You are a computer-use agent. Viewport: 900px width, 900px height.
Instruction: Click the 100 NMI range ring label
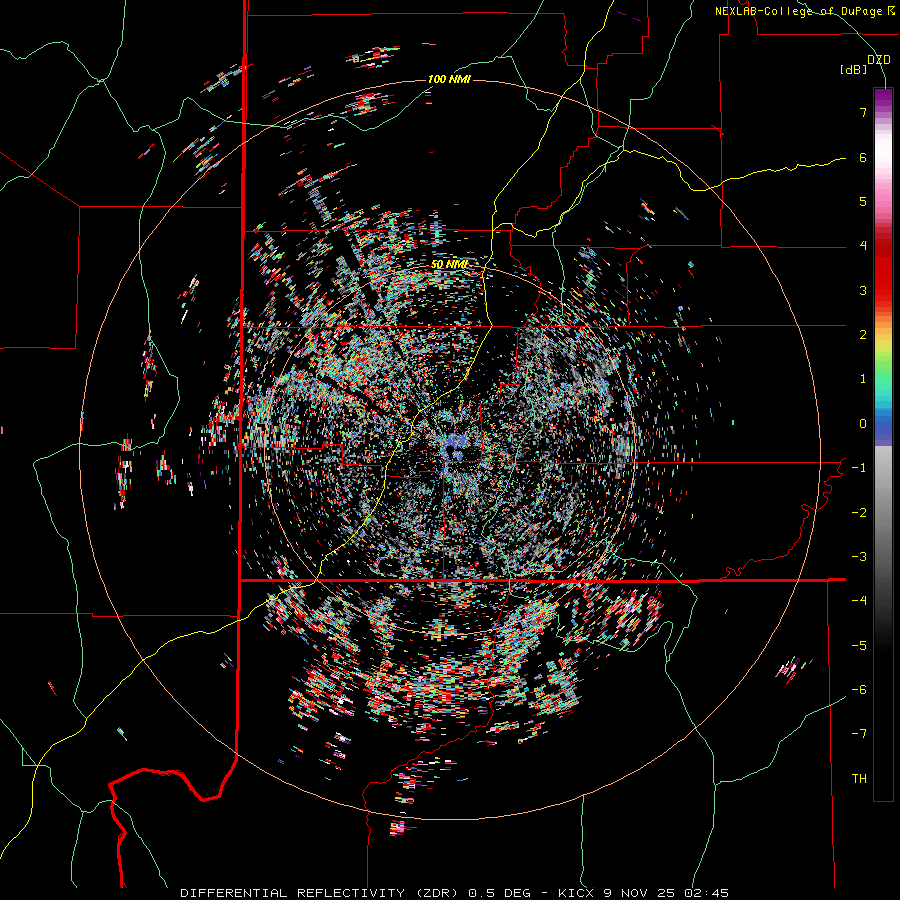pyautogui.click(x=449, y=79)
